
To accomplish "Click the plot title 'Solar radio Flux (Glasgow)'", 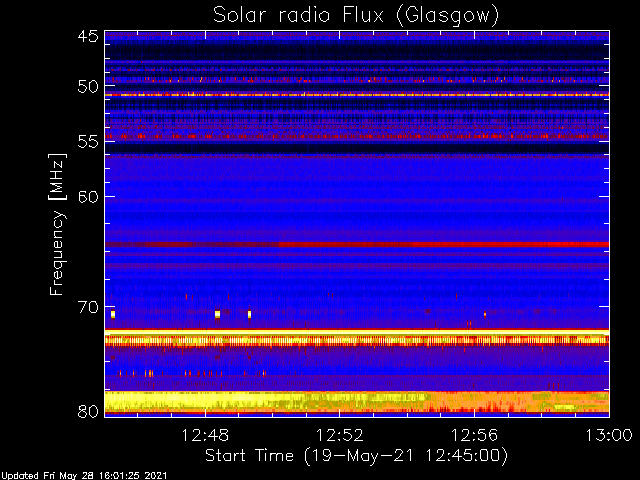I will [x=356, y=16].
